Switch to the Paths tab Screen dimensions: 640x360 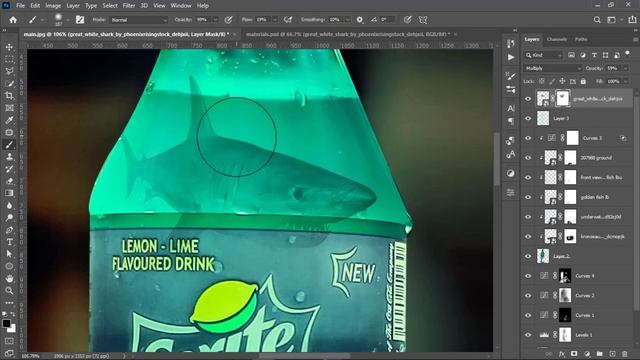click(x=581, y=39)
